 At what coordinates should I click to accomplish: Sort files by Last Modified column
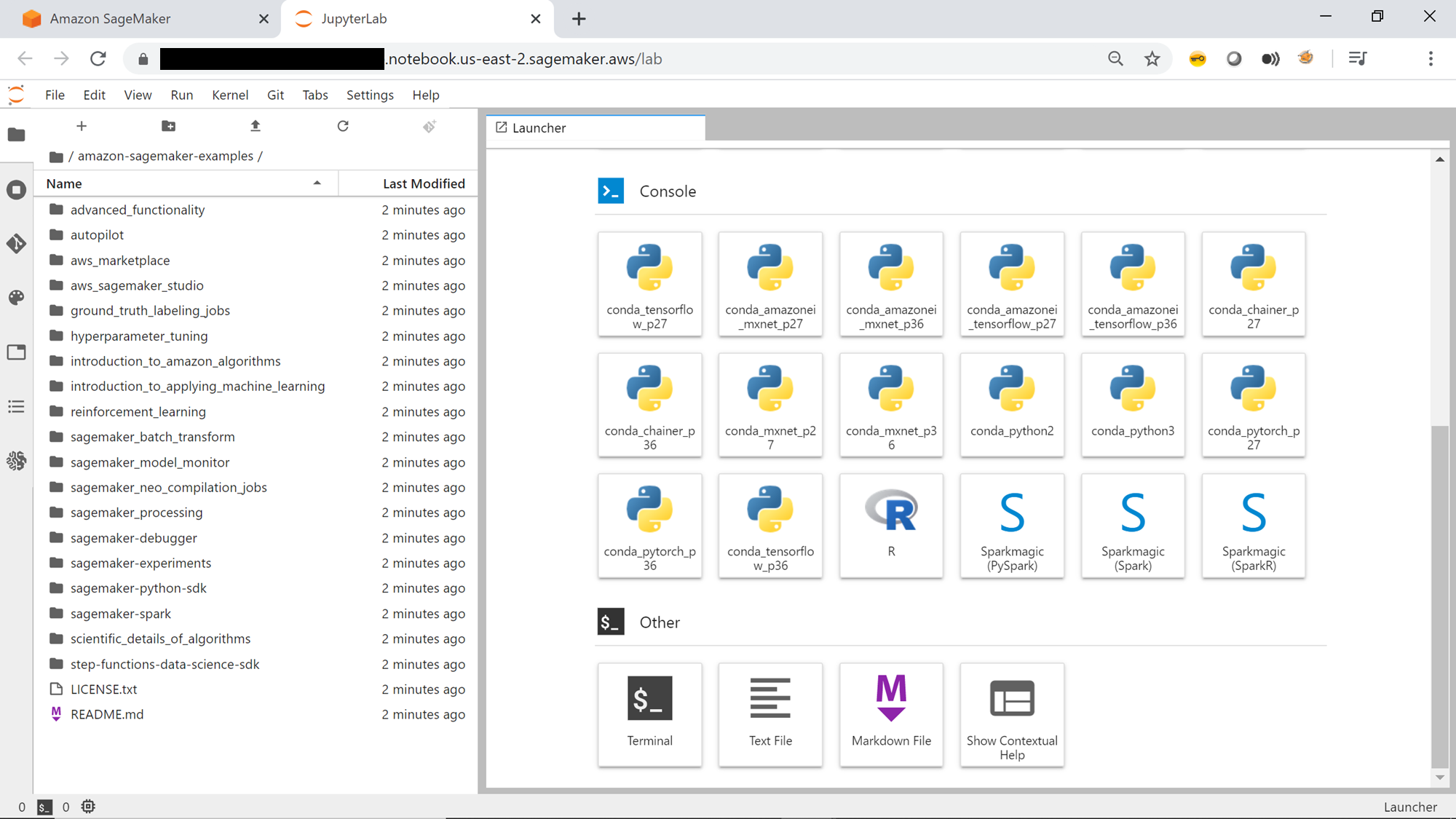424,183
